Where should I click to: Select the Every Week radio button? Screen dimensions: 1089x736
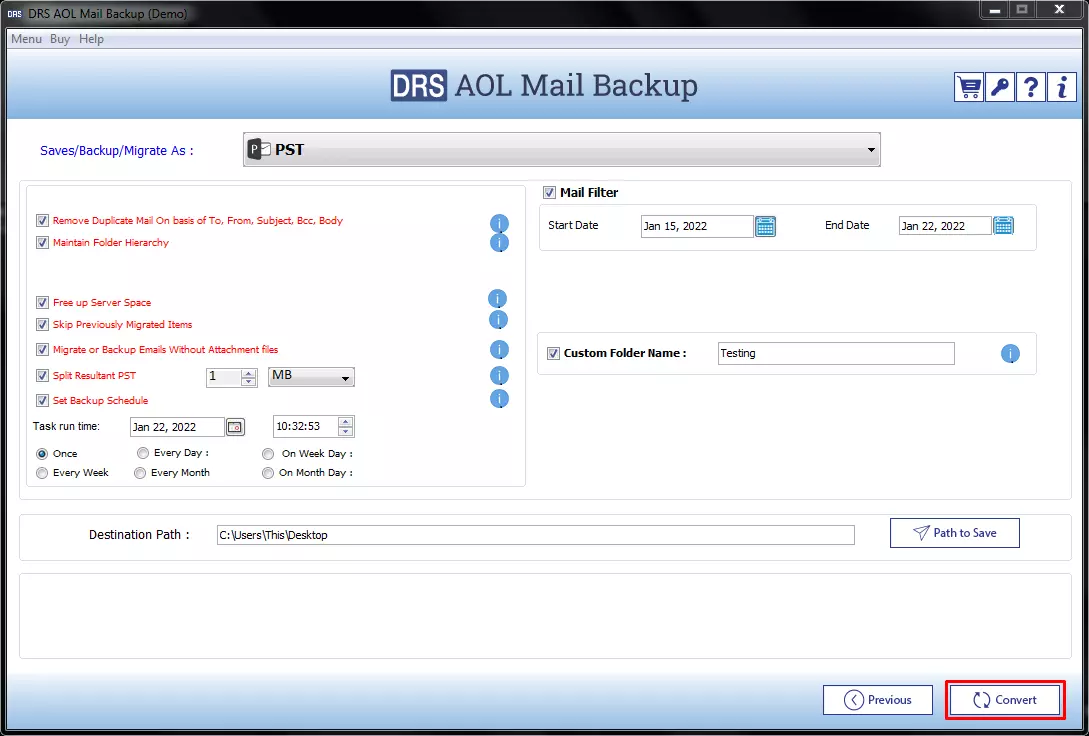[42, 473]
